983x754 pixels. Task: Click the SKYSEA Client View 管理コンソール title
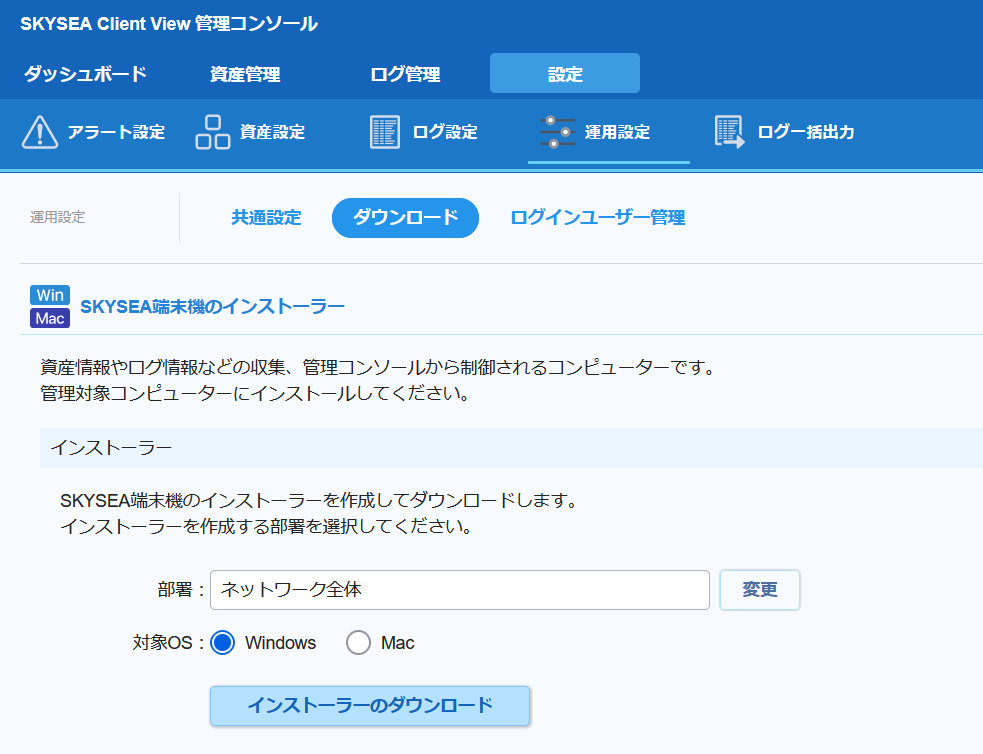coord(169,24)
